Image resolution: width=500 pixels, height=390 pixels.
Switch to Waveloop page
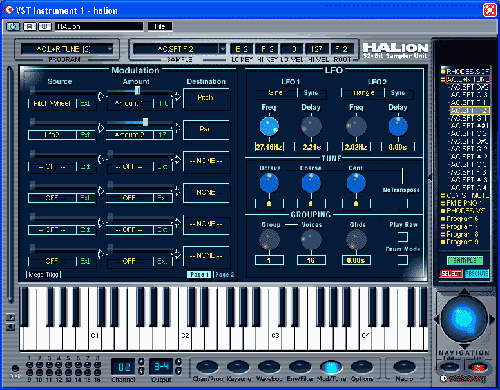[x=269, y=367]
